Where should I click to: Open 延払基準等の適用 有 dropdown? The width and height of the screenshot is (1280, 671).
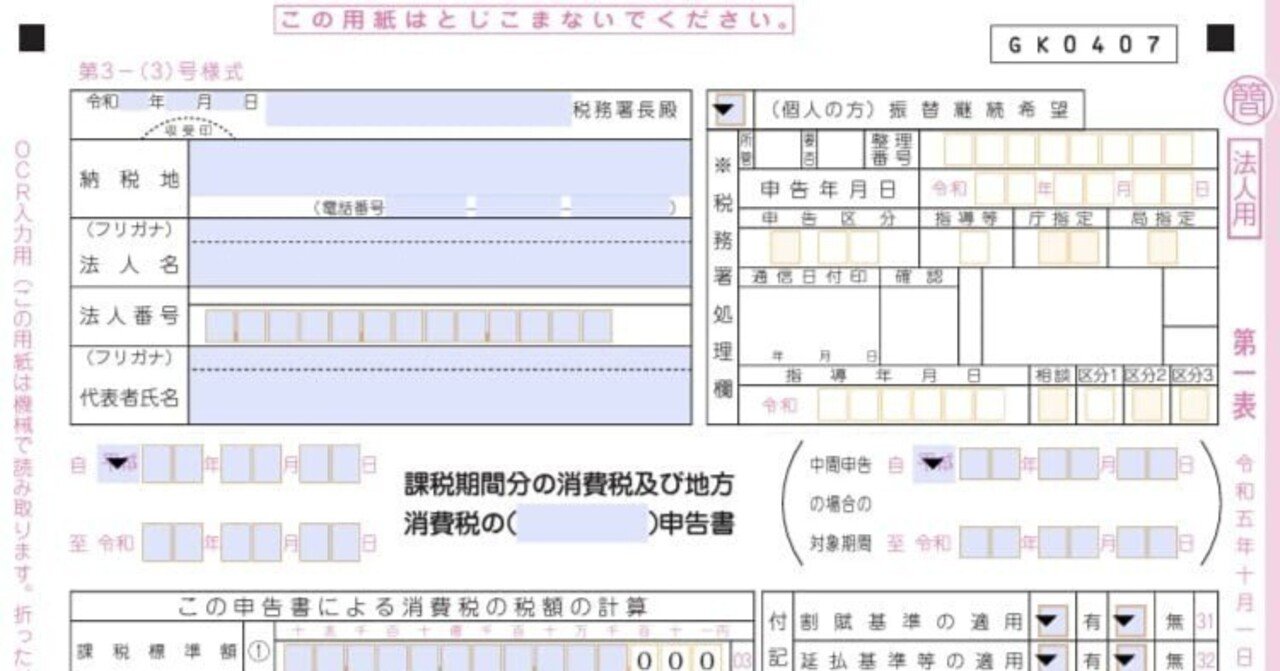pos(1051,659)
